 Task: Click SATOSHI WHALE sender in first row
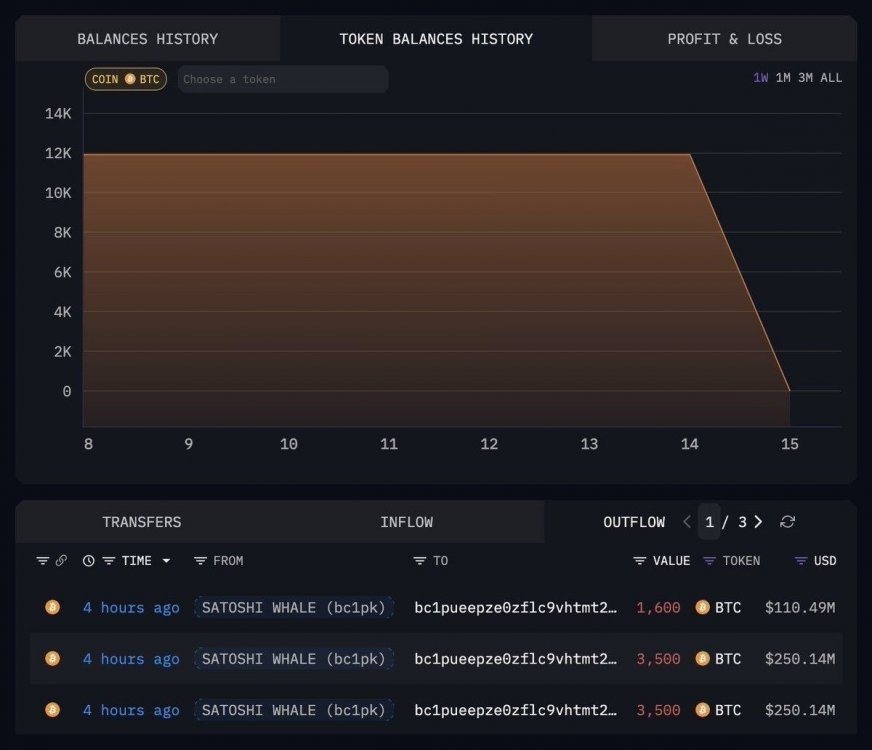pos(294,607)
